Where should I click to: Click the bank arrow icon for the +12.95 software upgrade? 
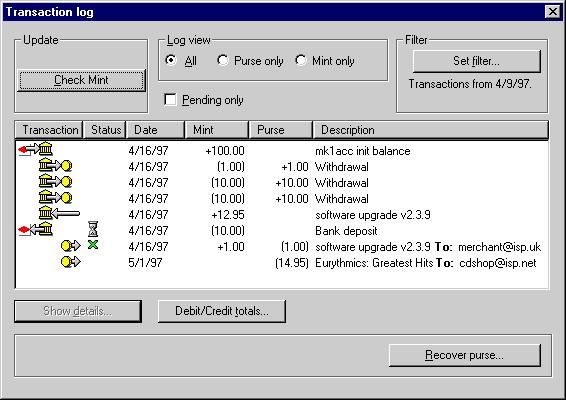tap(59, 213)
